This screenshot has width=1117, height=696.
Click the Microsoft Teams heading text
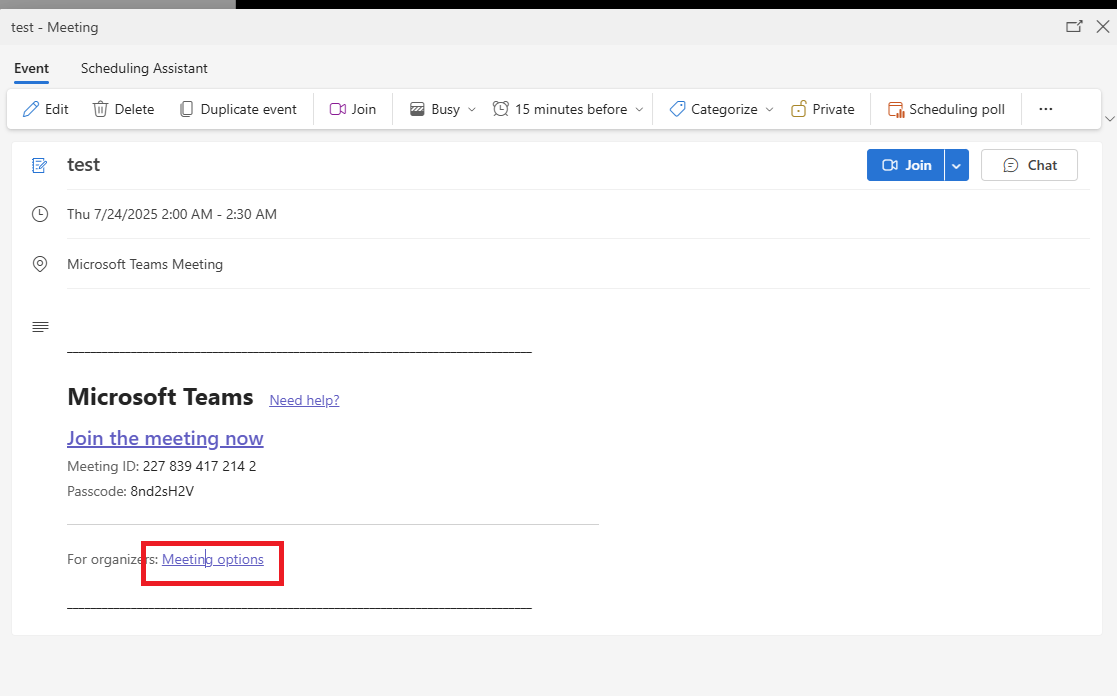[x=160, y=397]
